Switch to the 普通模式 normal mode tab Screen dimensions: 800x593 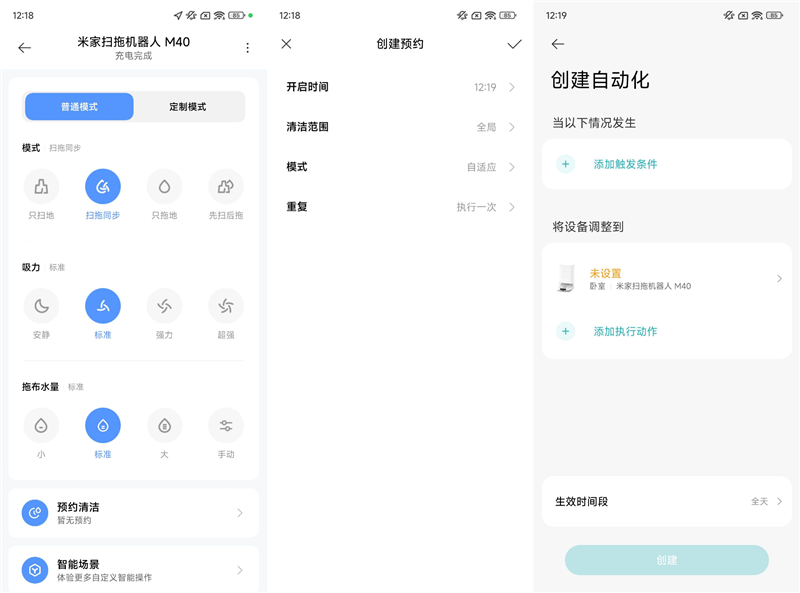click(78, 106)
